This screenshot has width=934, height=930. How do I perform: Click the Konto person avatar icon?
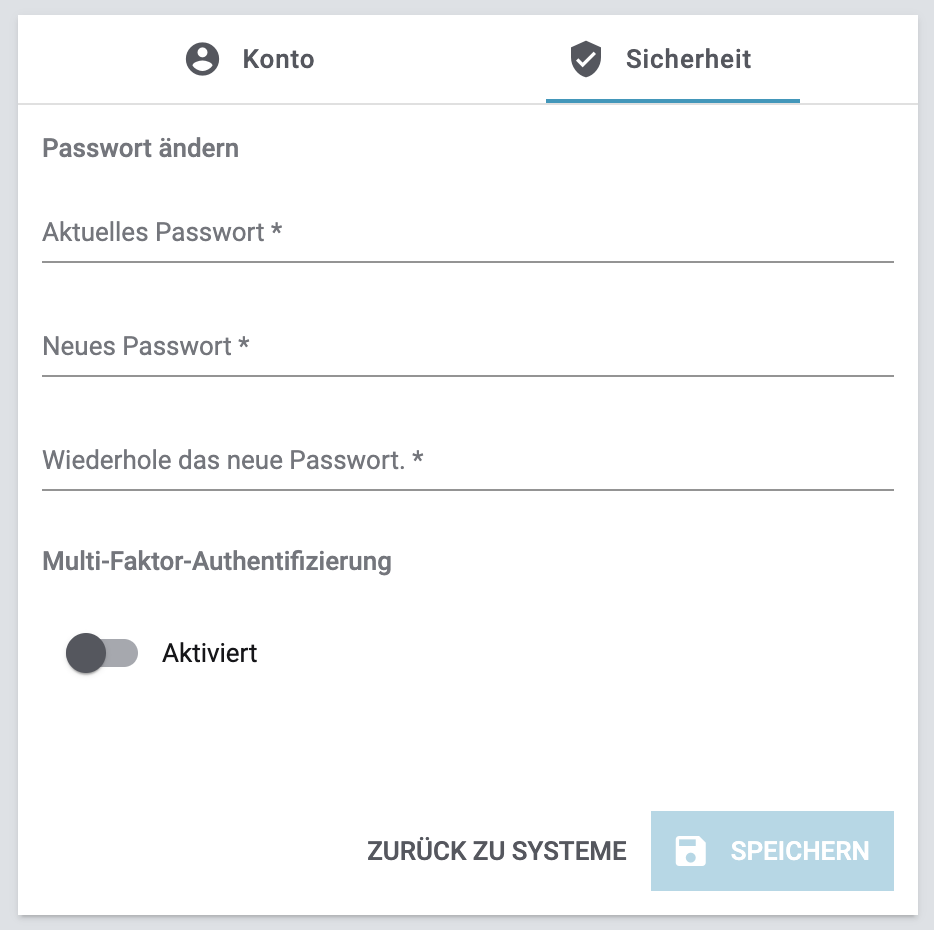point(203,59)
